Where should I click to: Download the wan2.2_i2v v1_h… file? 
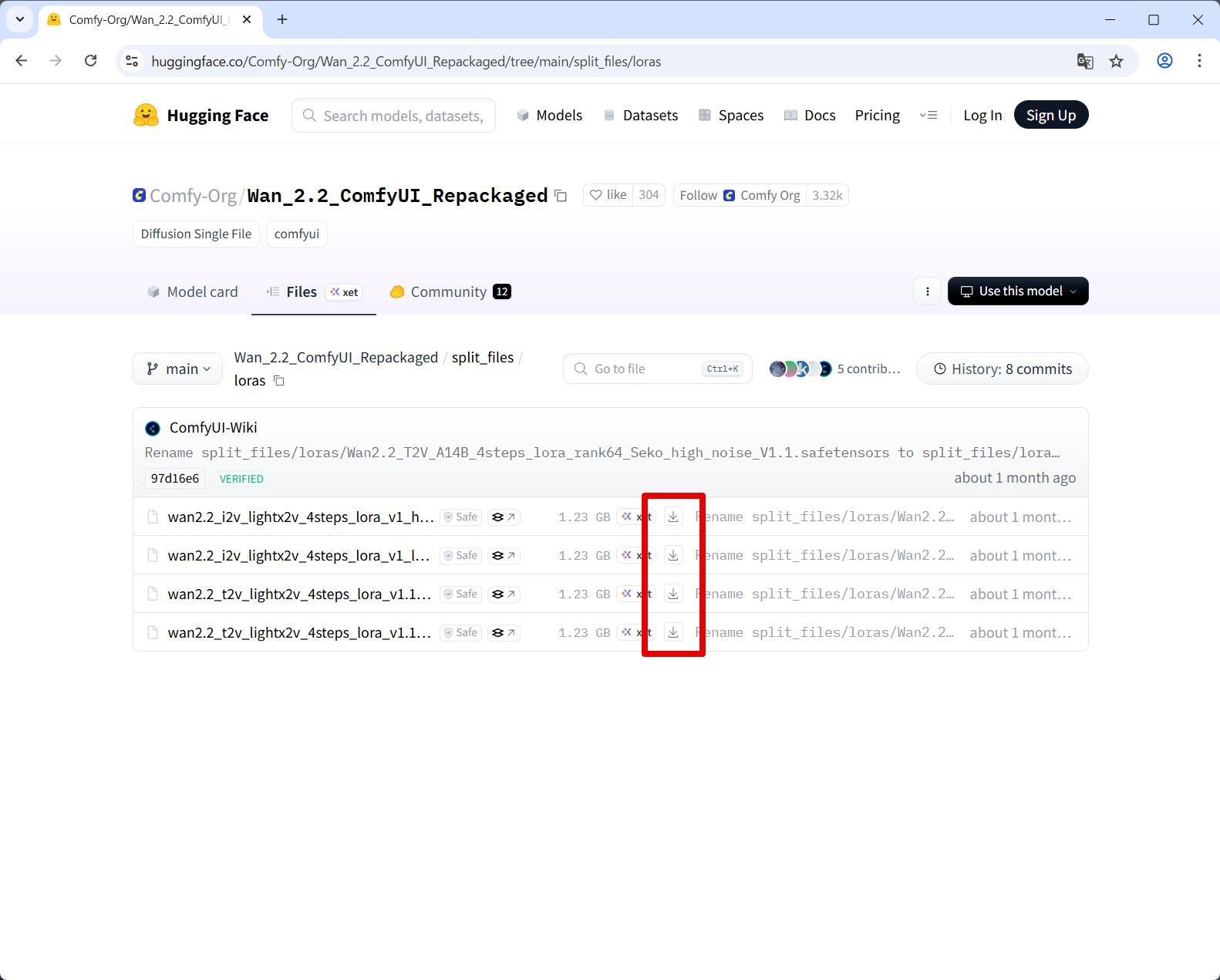(x=673, y=517)
